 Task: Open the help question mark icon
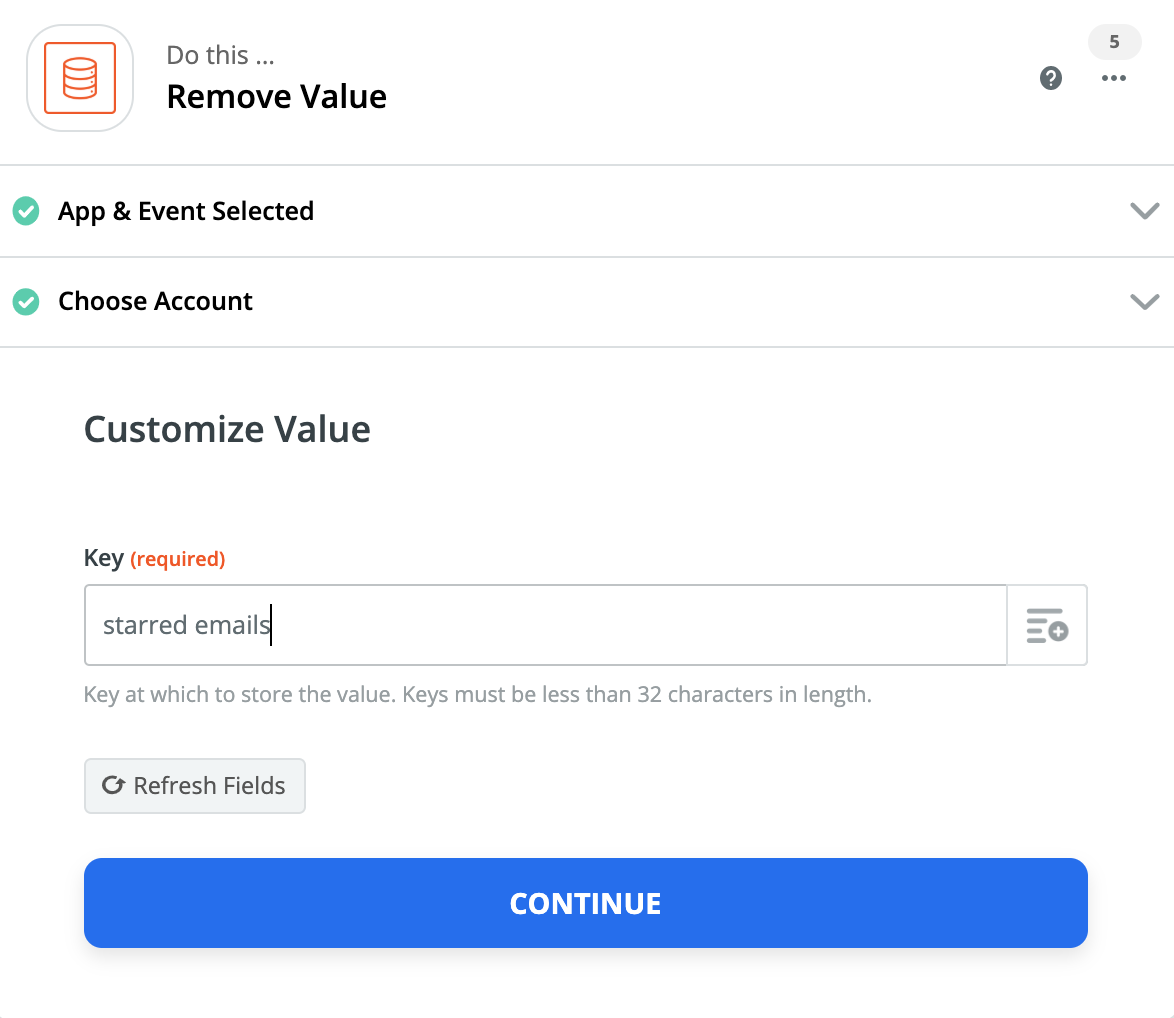click(1051, 78)
